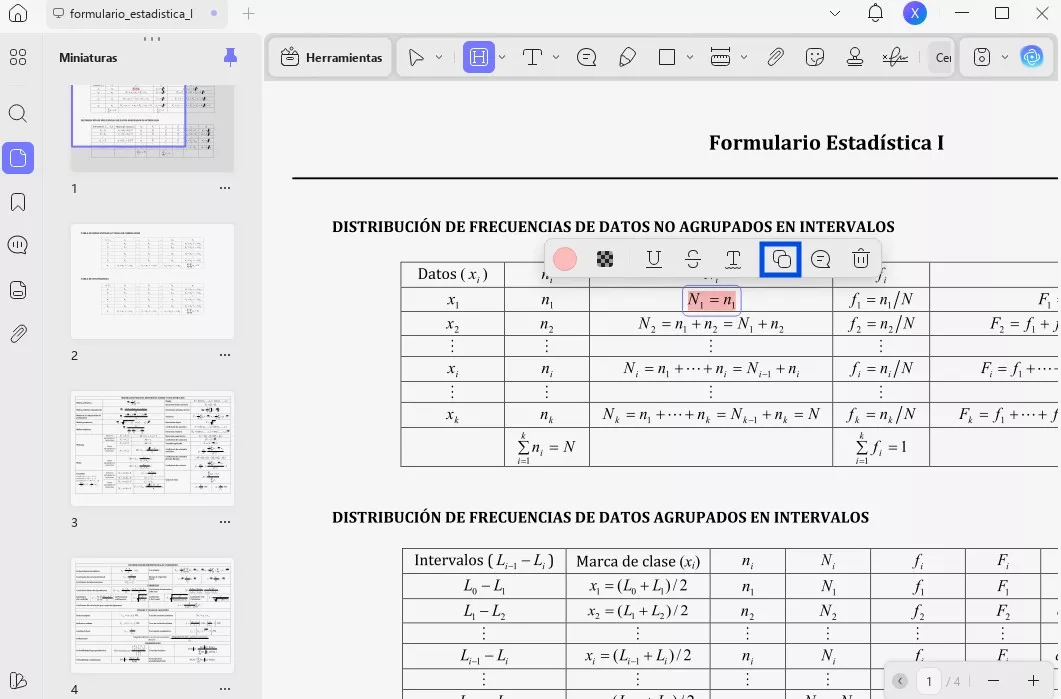Open the comments panel in sidebar
1061x699 pixels.
click(18, 245)
